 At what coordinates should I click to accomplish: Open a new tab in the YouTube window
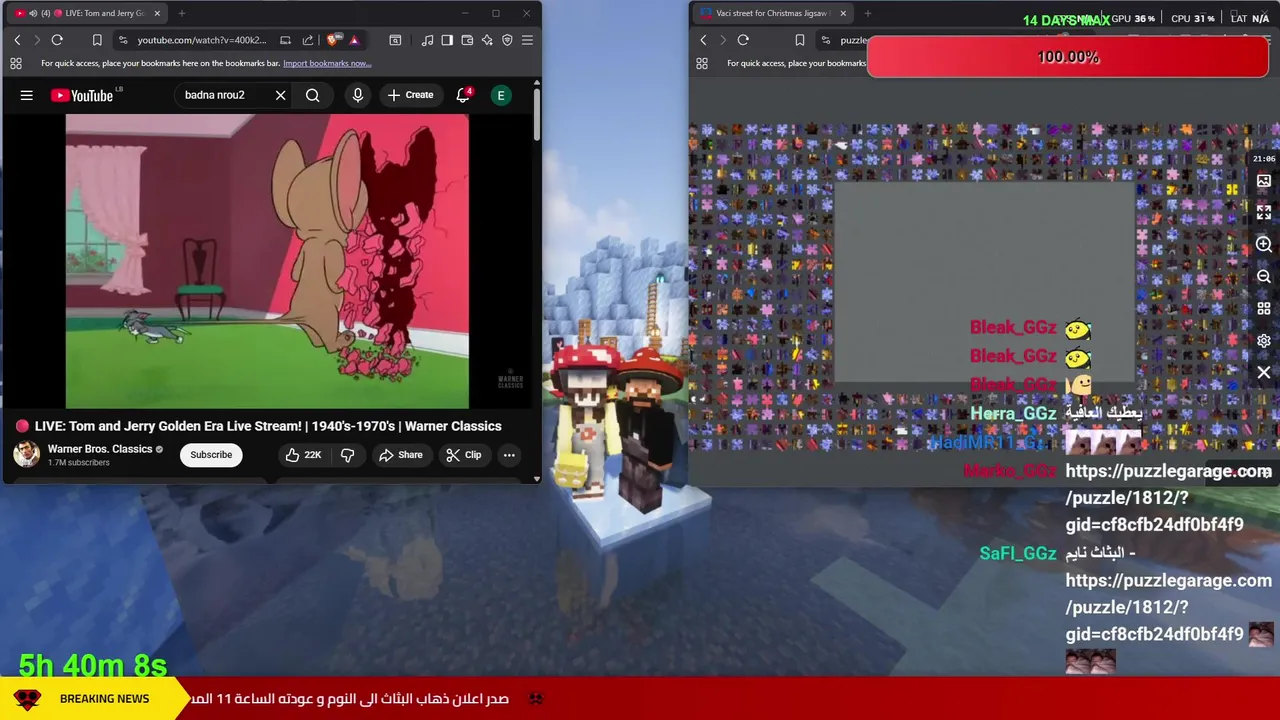[x=182, y=13]
